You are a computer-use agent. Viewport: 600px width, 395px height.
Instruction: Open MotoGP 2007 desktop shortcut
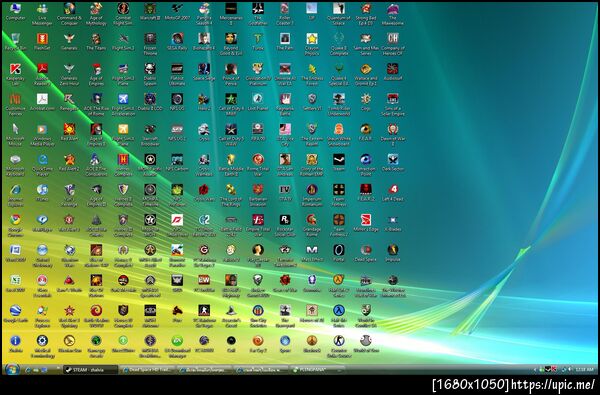pos(177,12)
